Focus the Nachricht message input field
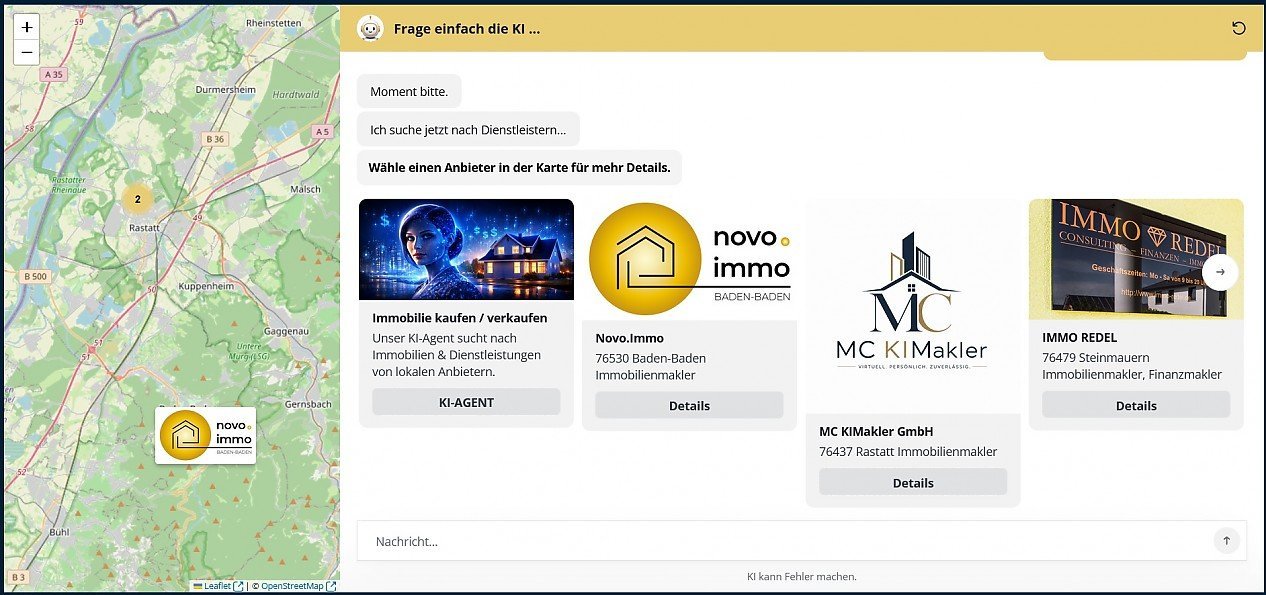The width and height of the screenshot is (1266, 595). point(785,541)
